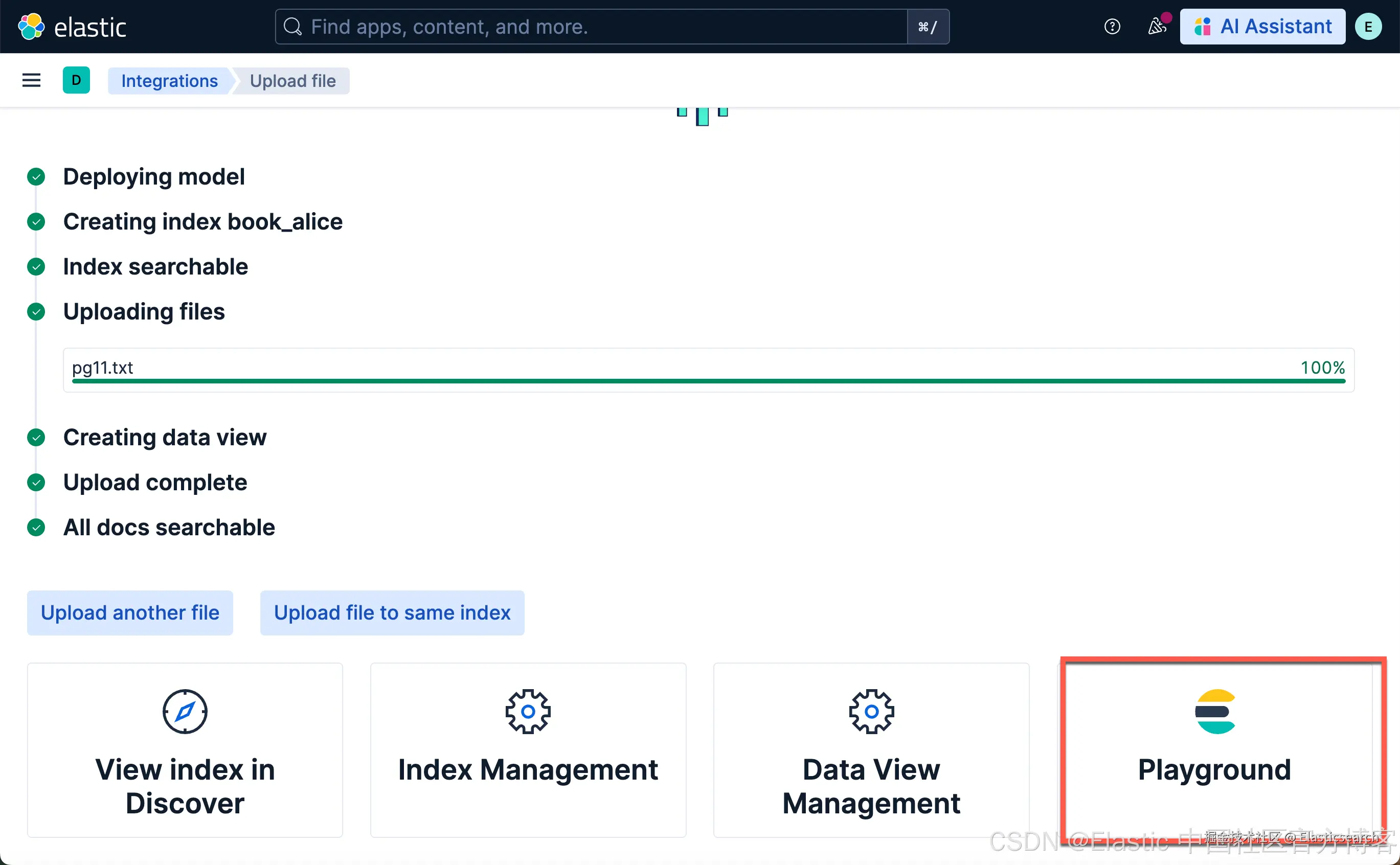Open the AI Assistant
The width and height of the screenshot is (1400, 865).
pos(1262,26)
